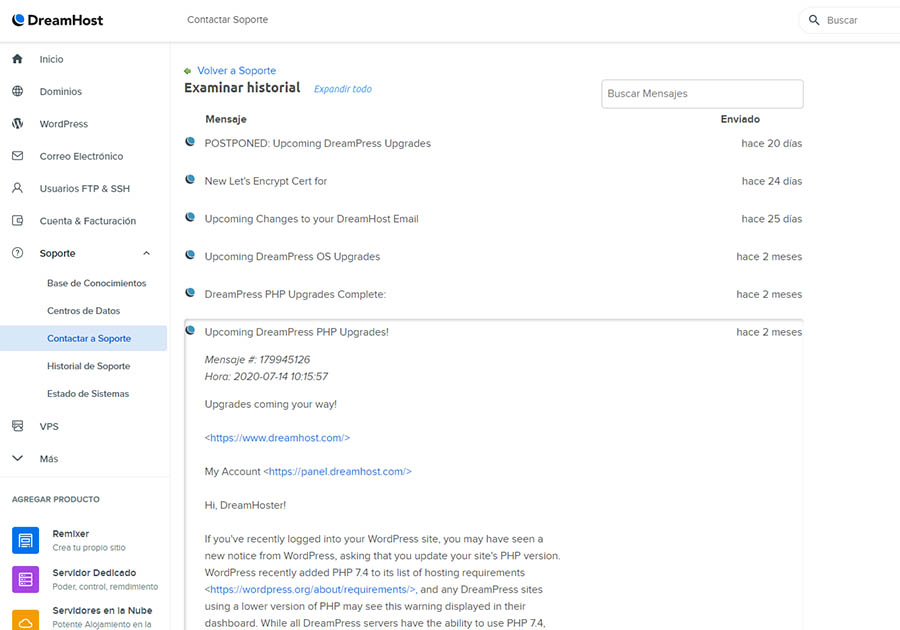The height and width of the screenshot is (630, 900).
Task: Click the Remixer product icon
Action: point(25,540)
